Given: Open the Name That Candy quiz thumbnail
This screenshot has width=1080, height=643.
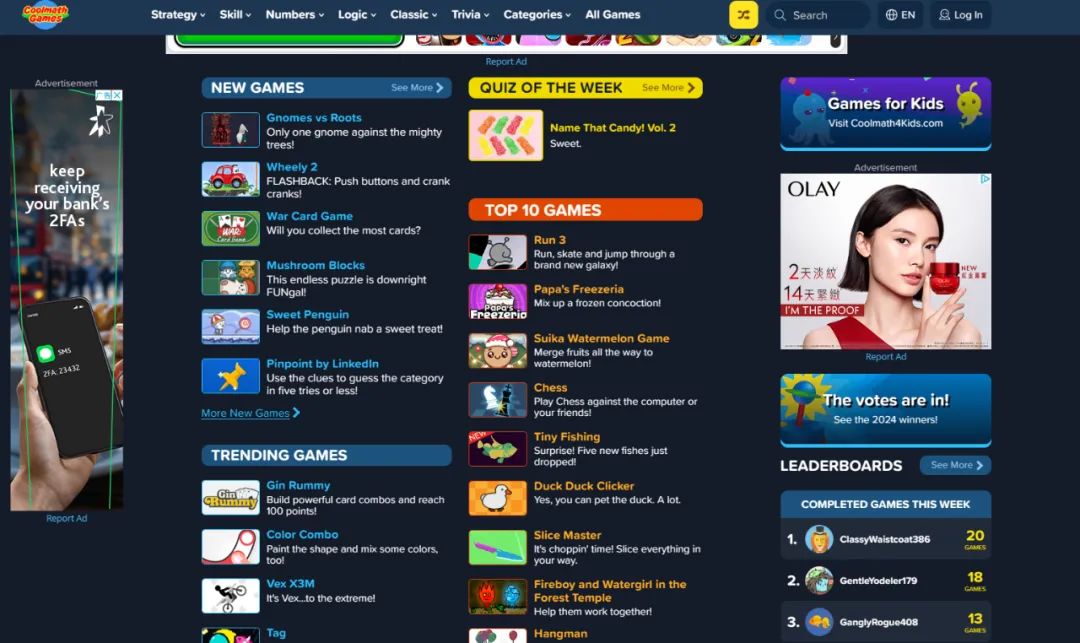Looking at the screenshot, I should [506, 135].
